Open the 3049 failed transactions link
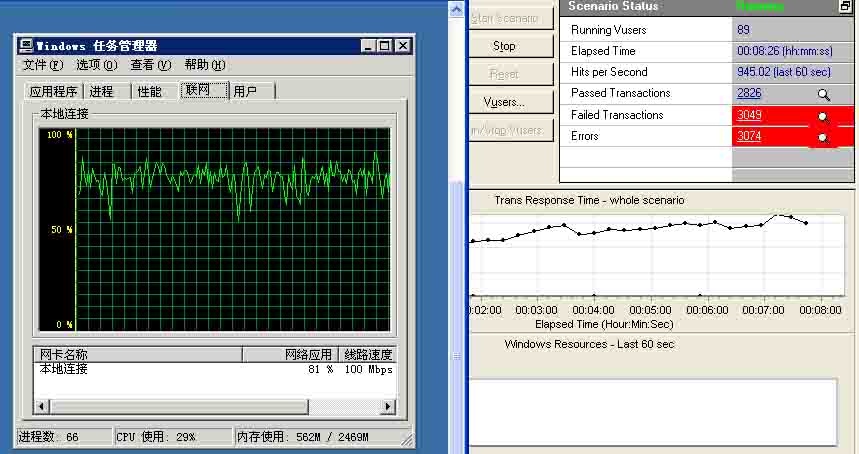The width and height of the screenshot is (859, 454). point(749,115)
